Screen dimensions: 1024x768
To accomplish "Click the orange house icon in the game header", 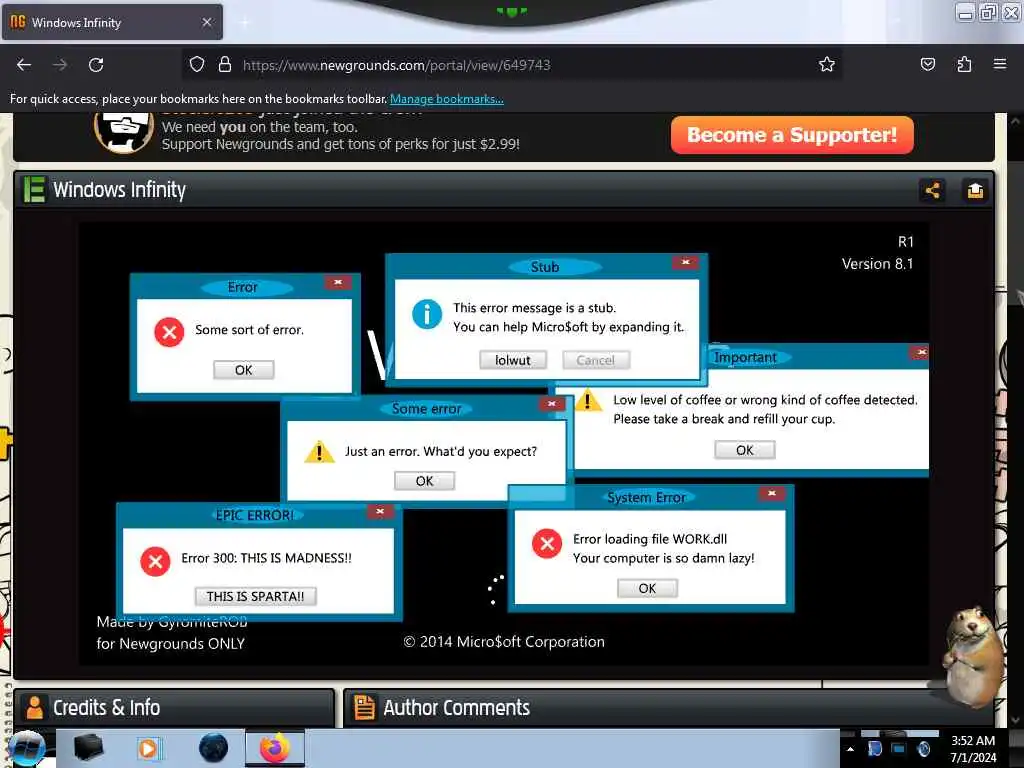I will tap(976, 190).
